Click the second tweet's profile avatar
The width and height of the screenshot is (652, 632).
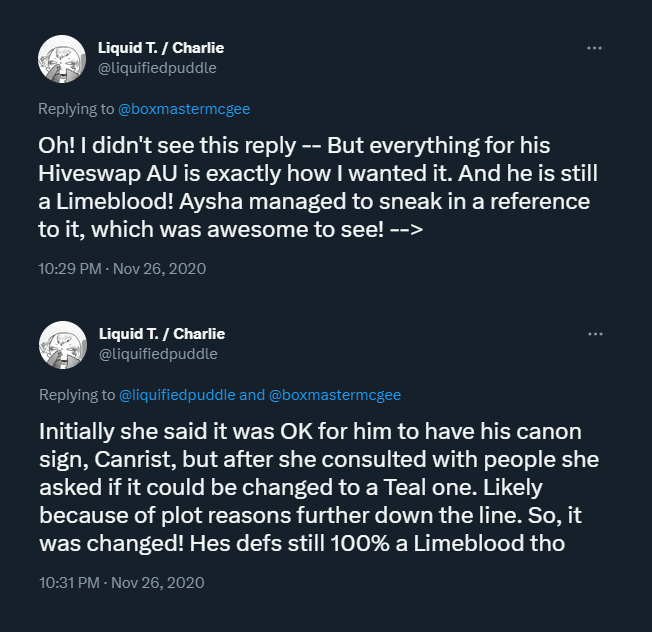[59, 344]
